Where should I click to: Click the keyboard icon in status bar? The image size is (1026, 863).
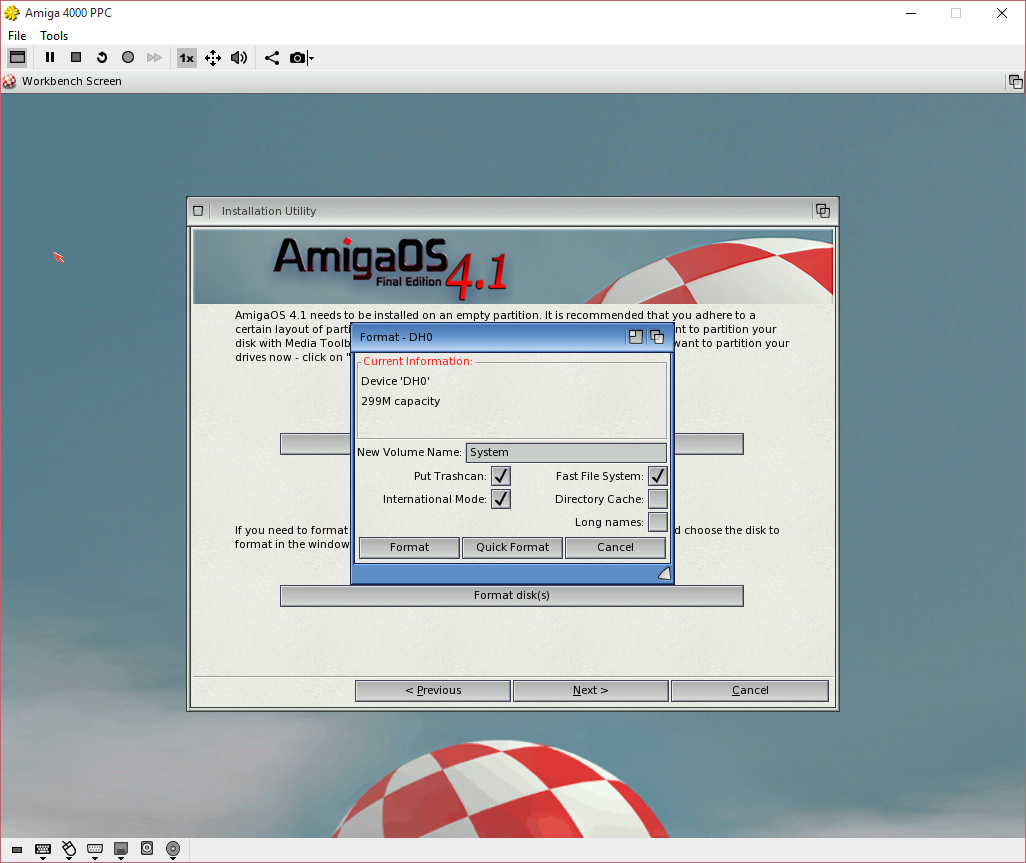coord(43,848)
